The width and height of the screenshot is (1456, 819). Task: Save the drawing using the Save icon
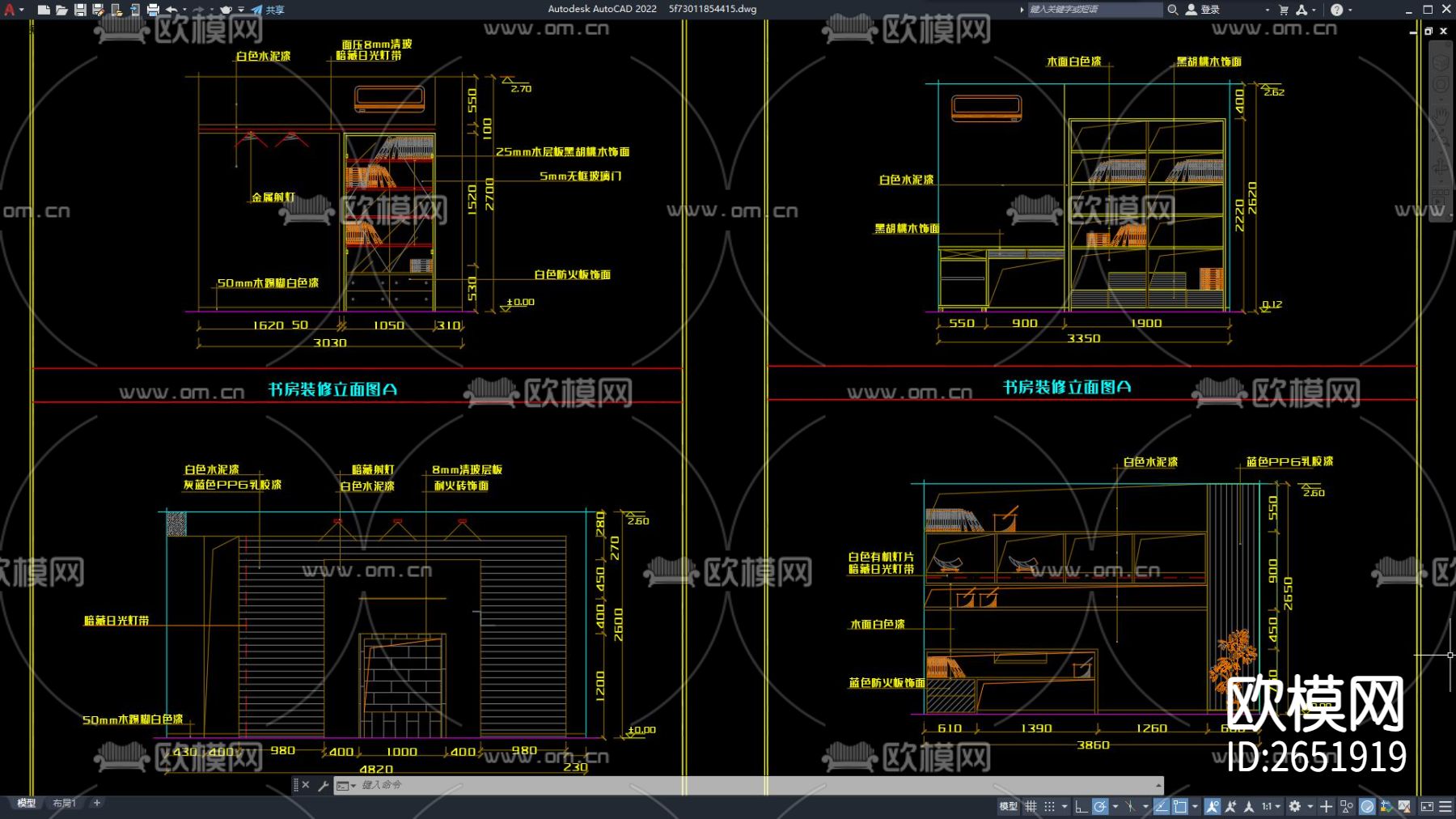[80, 10]
